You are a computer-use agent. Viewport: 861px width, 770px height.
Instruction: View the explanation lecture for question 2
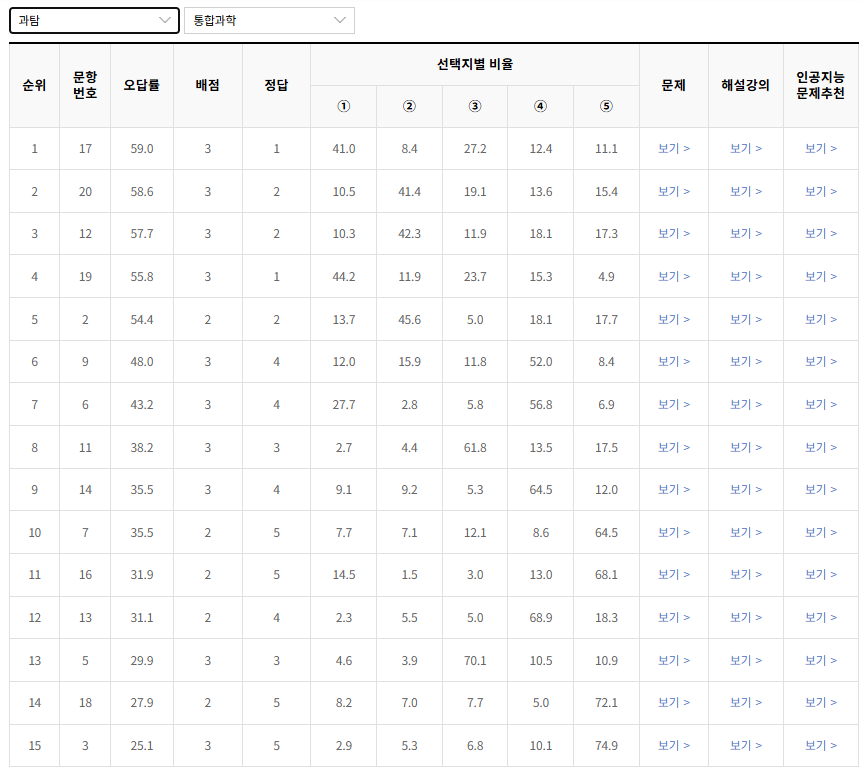[x=745, y=318]
